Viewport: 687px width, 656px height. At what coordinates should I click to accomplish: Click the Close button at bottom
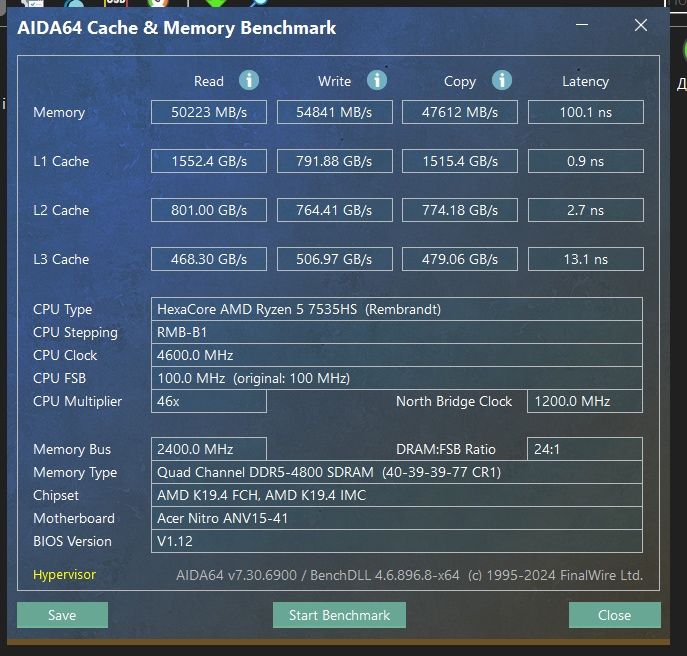tap(614, 615)
